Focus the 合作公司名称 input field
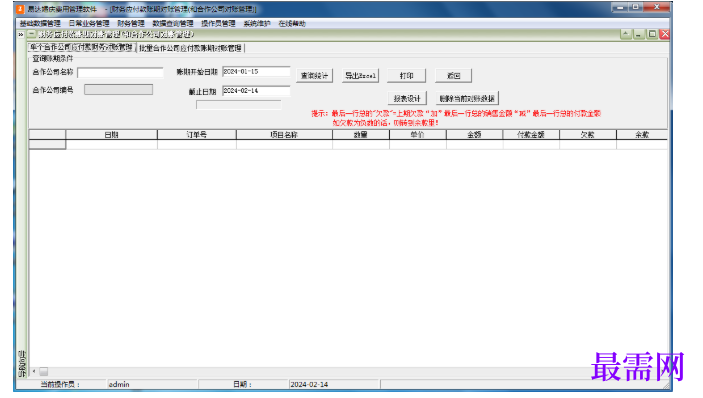Image resolution: width=703 pixels, height=398 pixels. 120,72
